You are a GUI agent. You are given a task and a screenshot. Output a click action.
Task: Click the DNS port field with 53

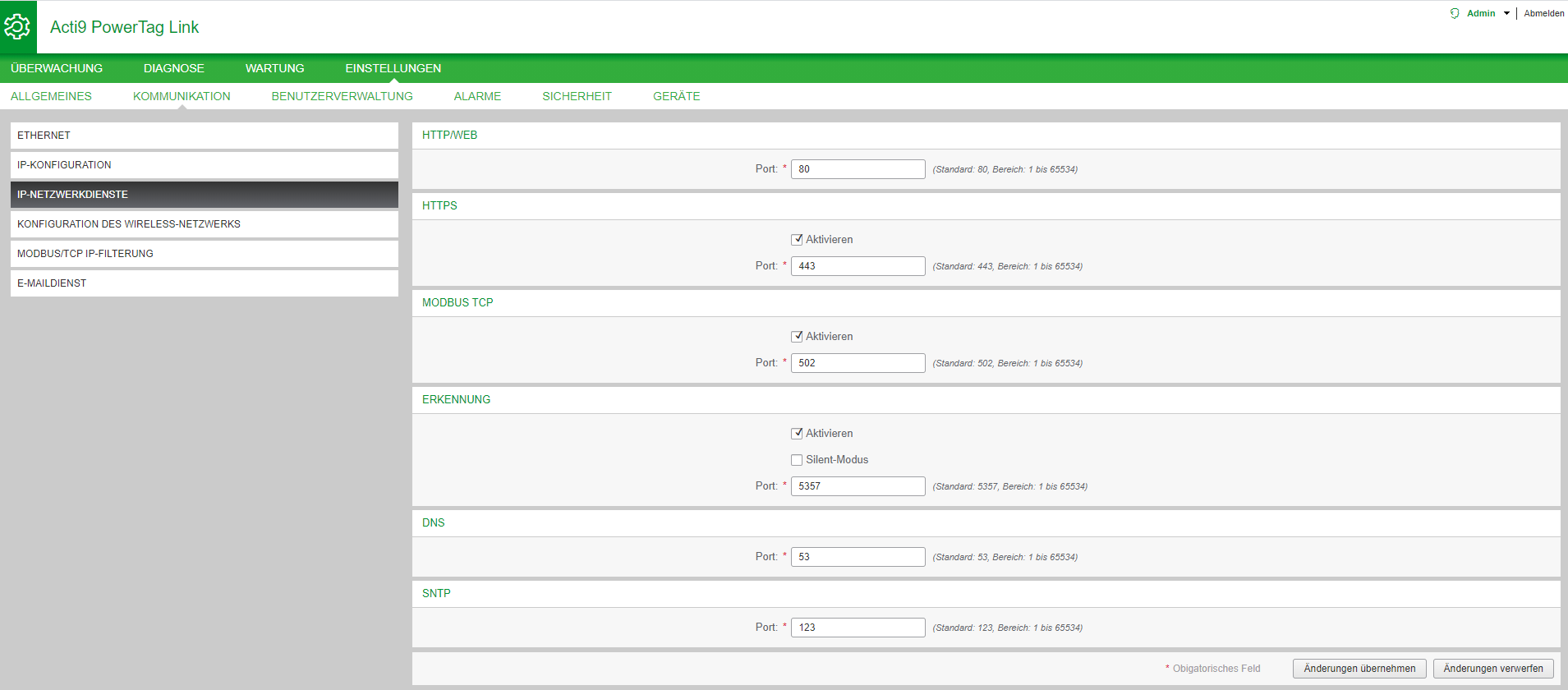[858, 557]
